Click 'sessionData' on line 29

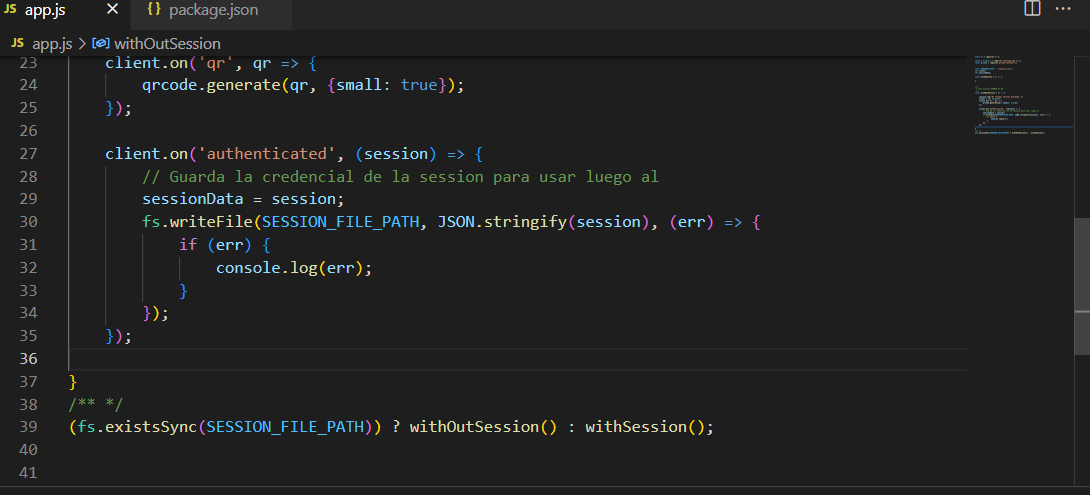[193, 200]
